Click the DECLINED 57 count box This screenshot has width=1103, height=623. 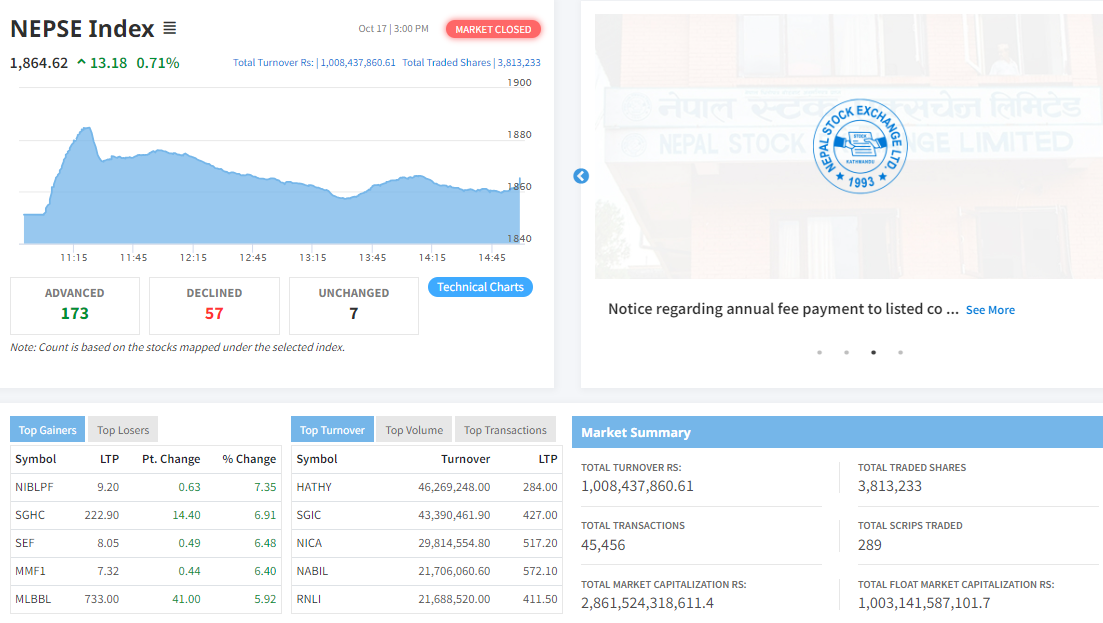point(214,305)
